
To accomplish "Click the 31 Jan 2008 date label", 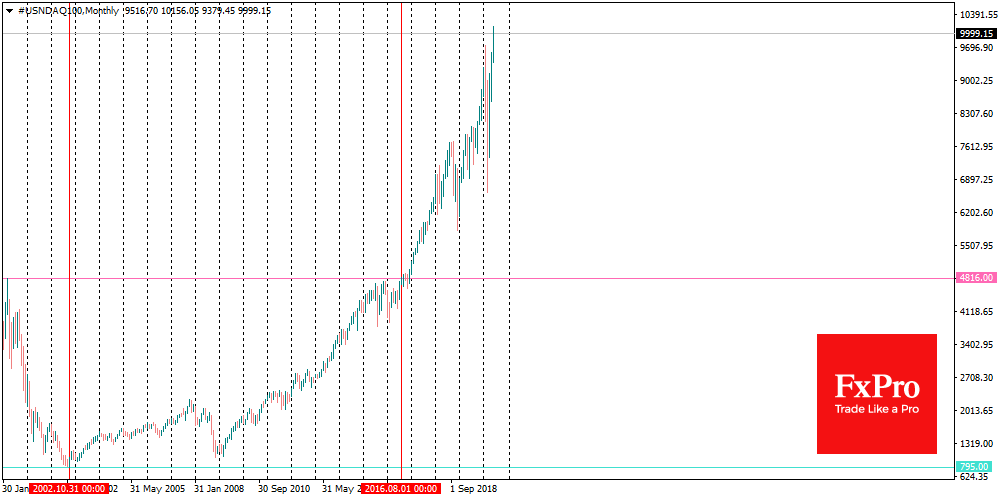I will point(219,489).
